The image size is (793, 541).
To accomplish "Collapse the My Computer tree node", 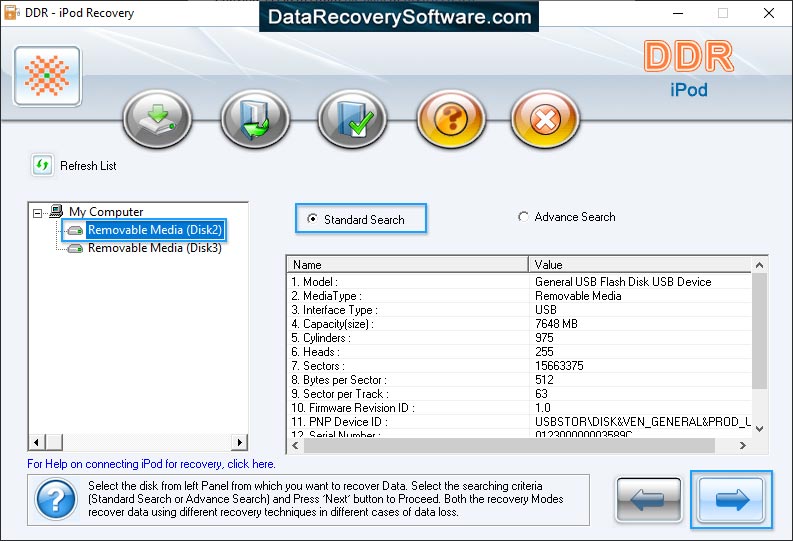I will [x=37, y=213].
